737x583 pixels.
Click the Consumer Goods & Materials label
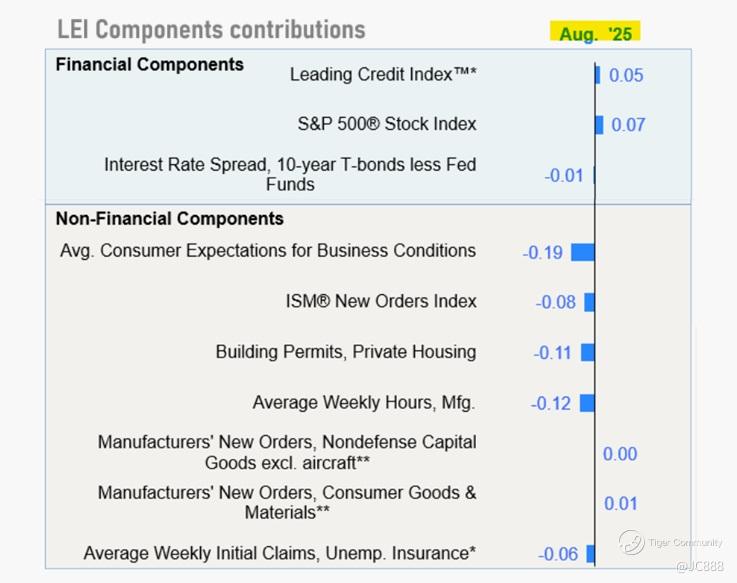(x=287, y=502)
